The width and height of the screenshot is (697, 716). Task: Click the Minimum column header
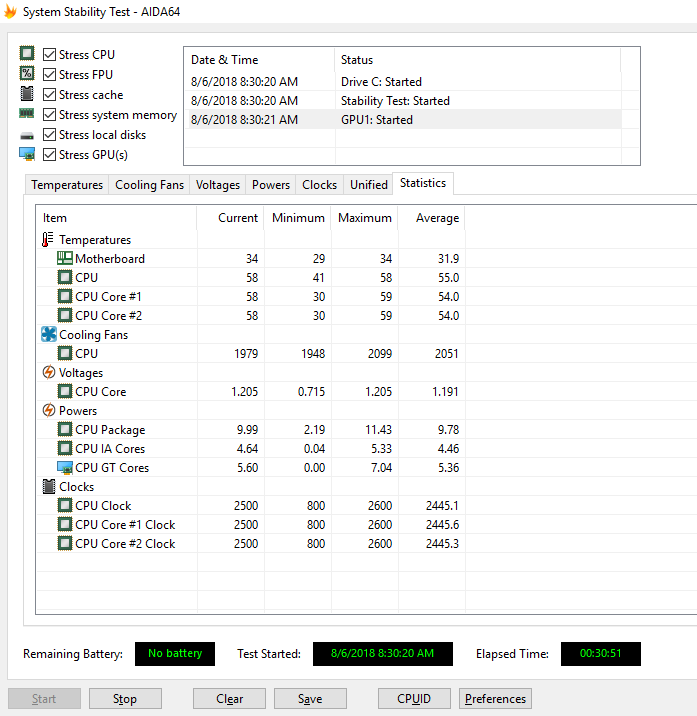(x=297, y=218)
